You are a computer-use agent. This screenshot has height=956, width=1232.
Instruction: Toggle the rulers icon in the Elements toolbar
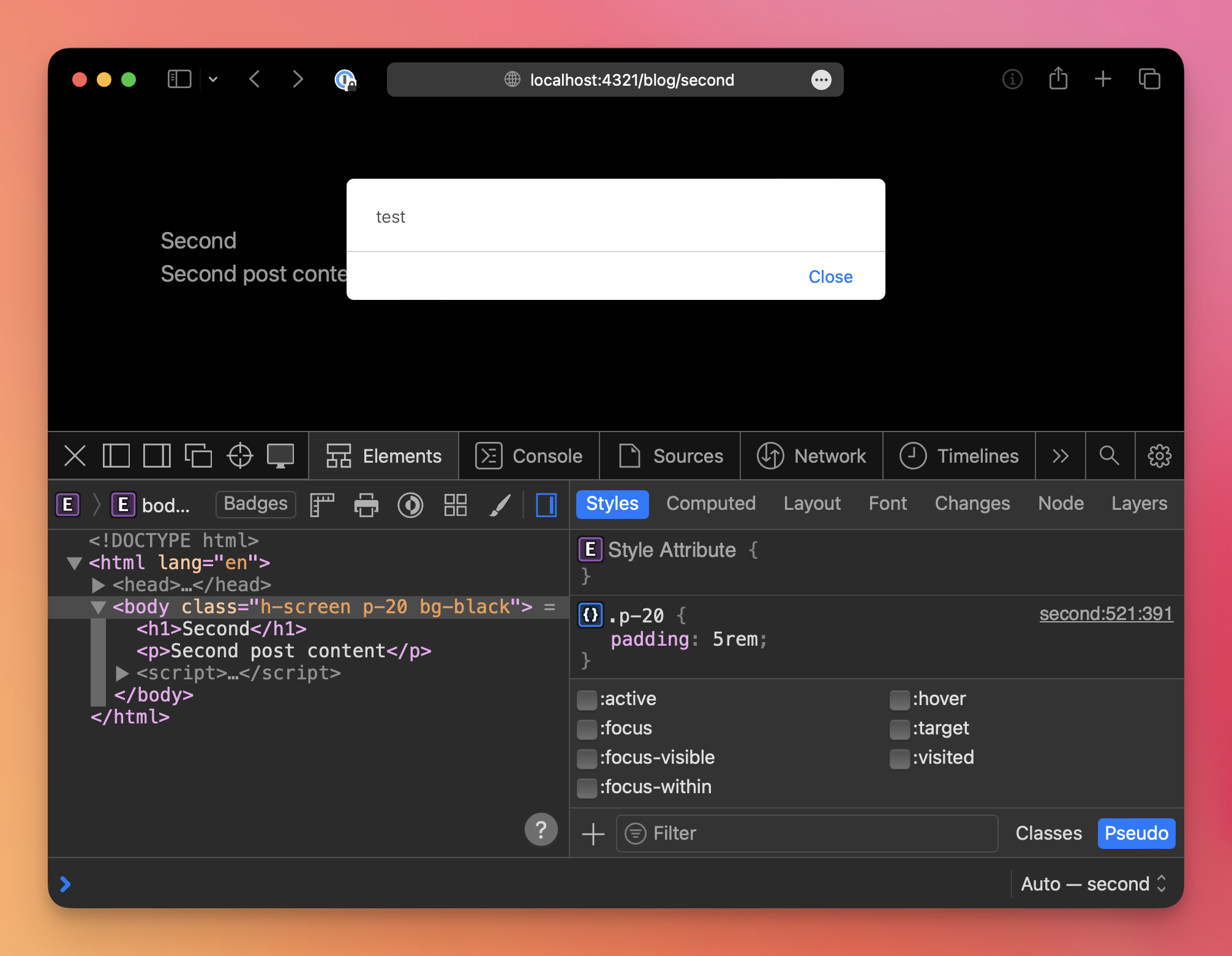pos(322,505)
